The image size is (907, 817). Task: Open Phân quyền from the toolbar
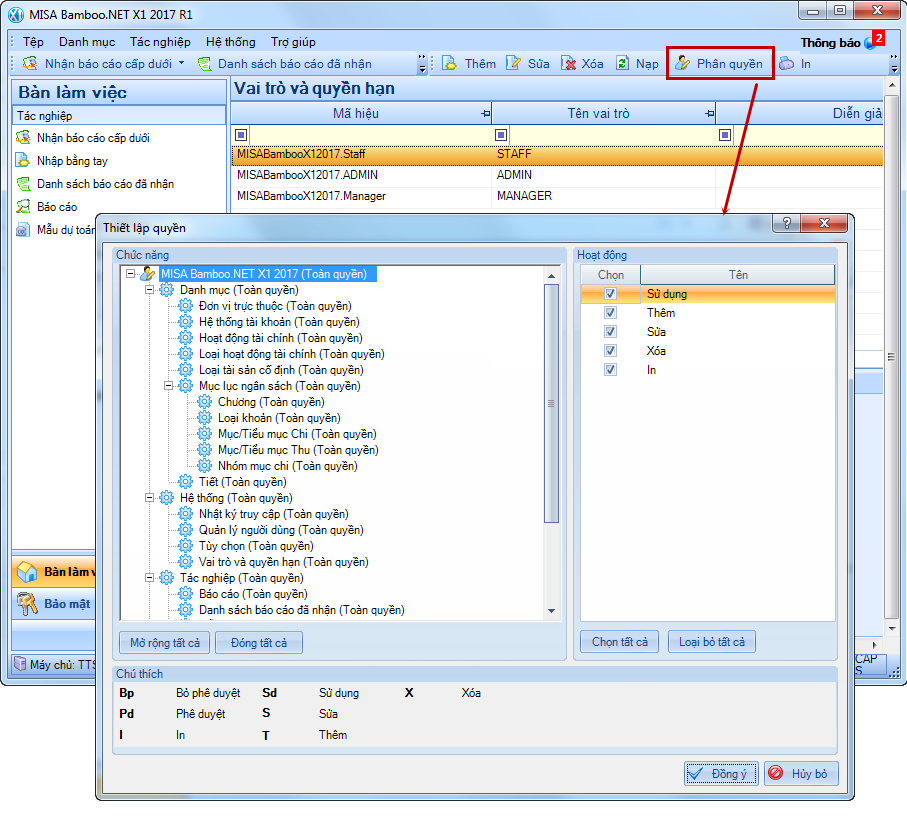tap(720, 64)
